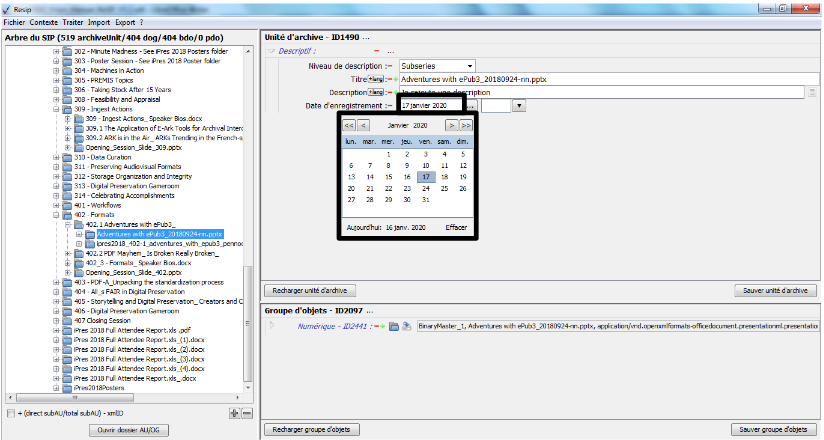Click Ouvrir dossier AU/OG button

[128, 429]
